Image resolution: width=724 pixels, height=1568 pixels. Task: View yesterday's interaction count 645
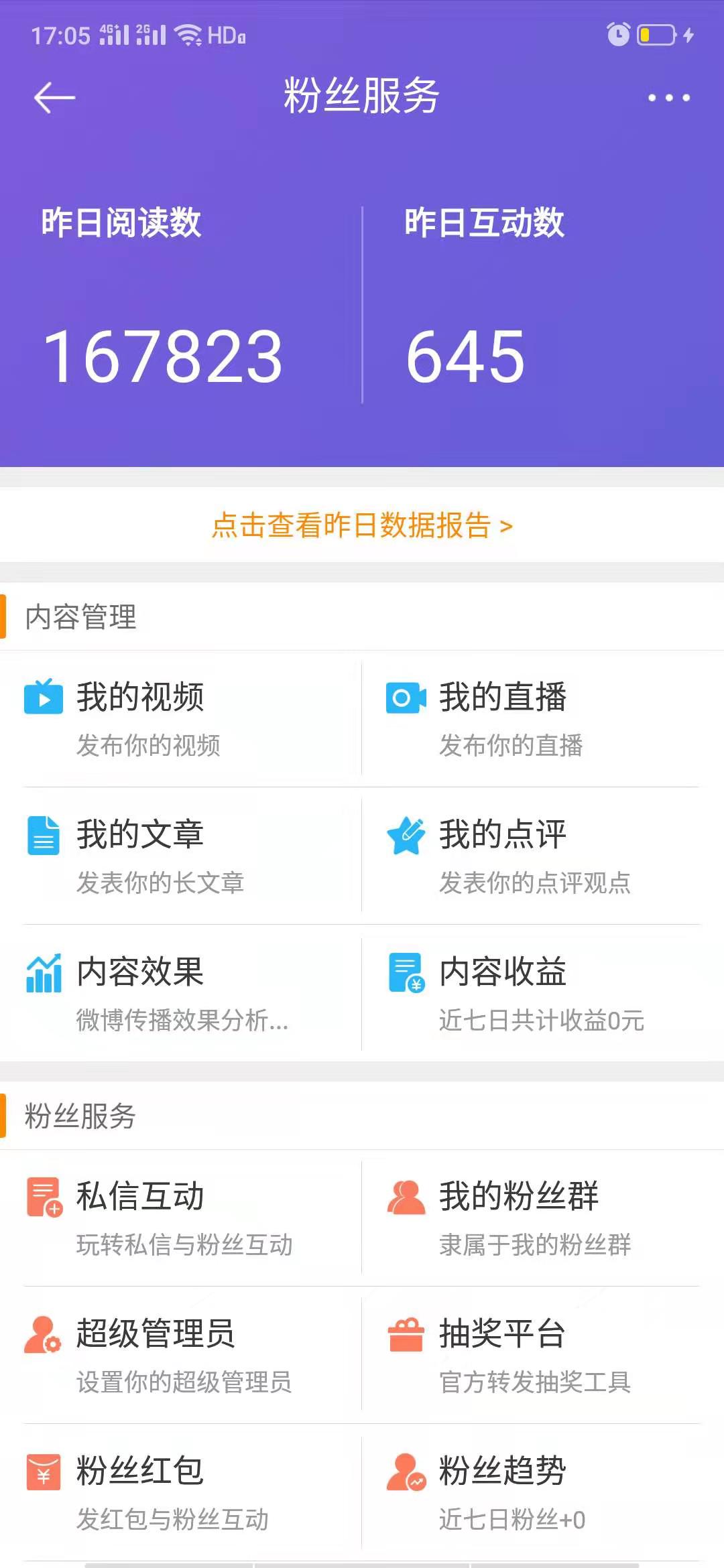[465, 357]
